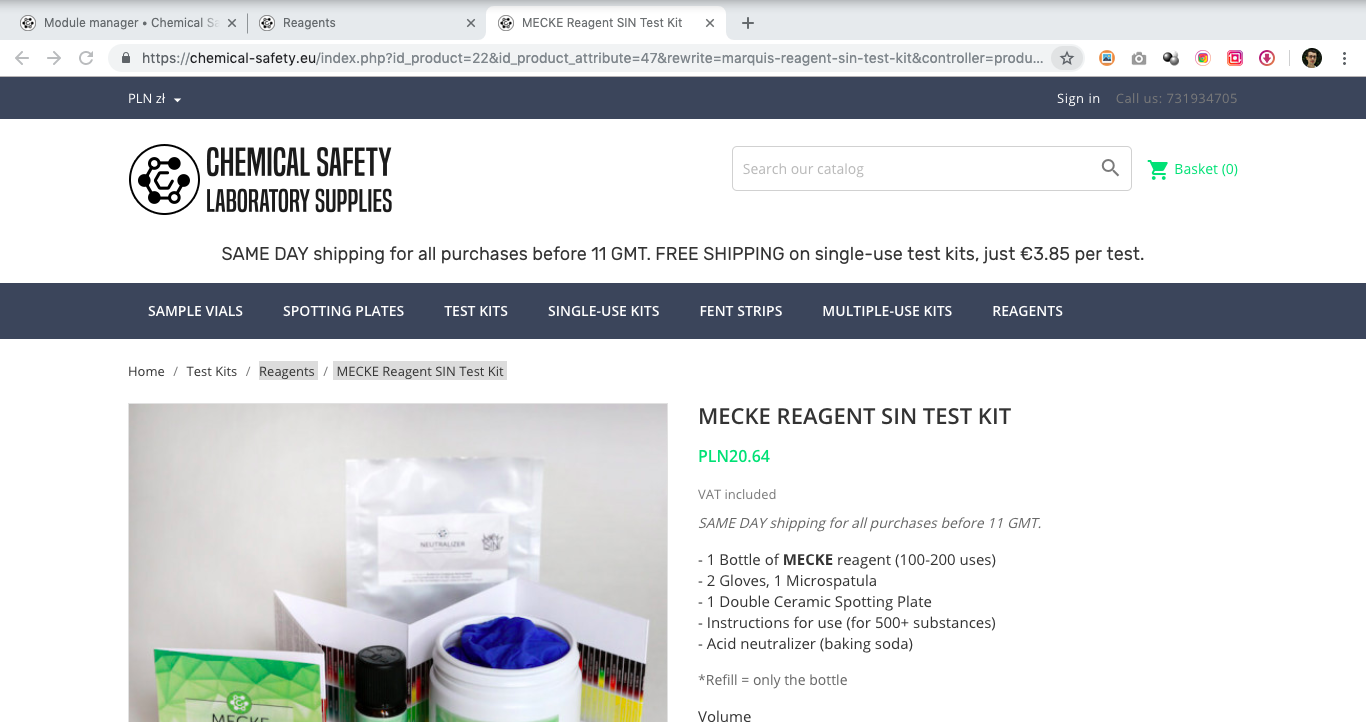The height and width of the screenshot is (722, 1366).
Task: Click the browser back arrow
Action: [22, 58]
